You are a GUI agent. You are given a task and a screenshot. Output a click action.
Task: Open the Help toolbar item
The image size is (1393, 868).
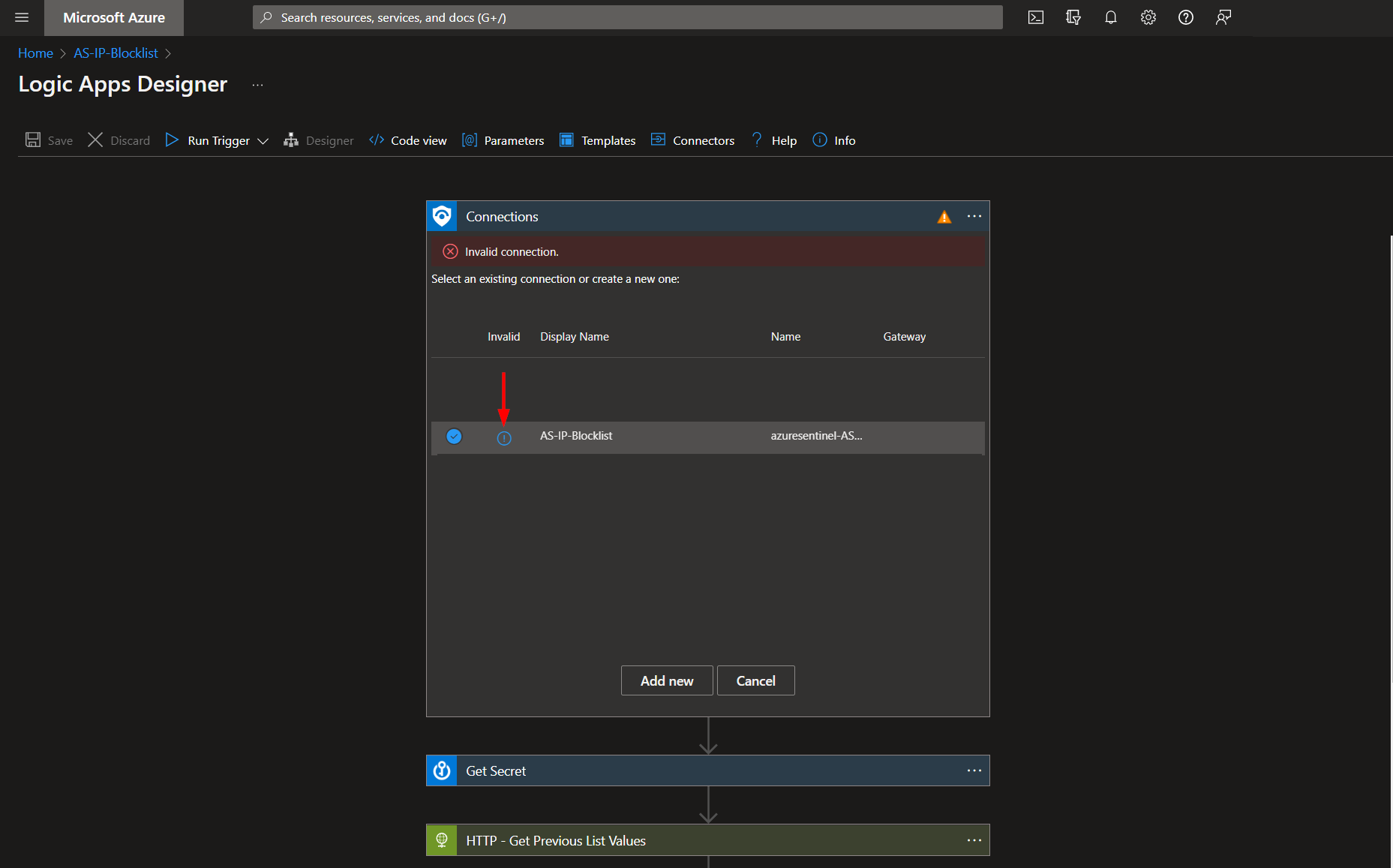pos(774,140)
